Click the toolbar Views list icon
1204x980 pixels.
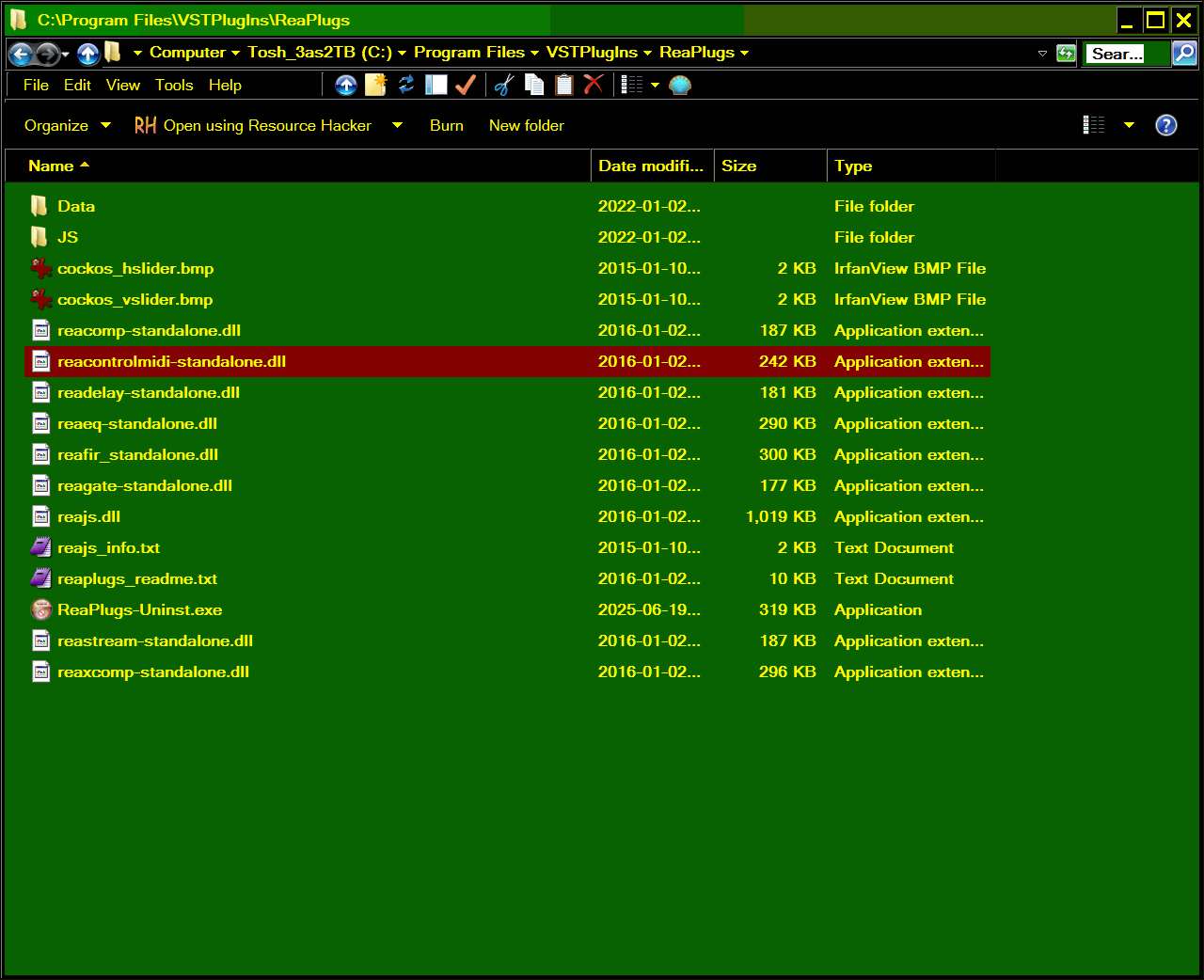pyautogui.click(x=632, y=85)
